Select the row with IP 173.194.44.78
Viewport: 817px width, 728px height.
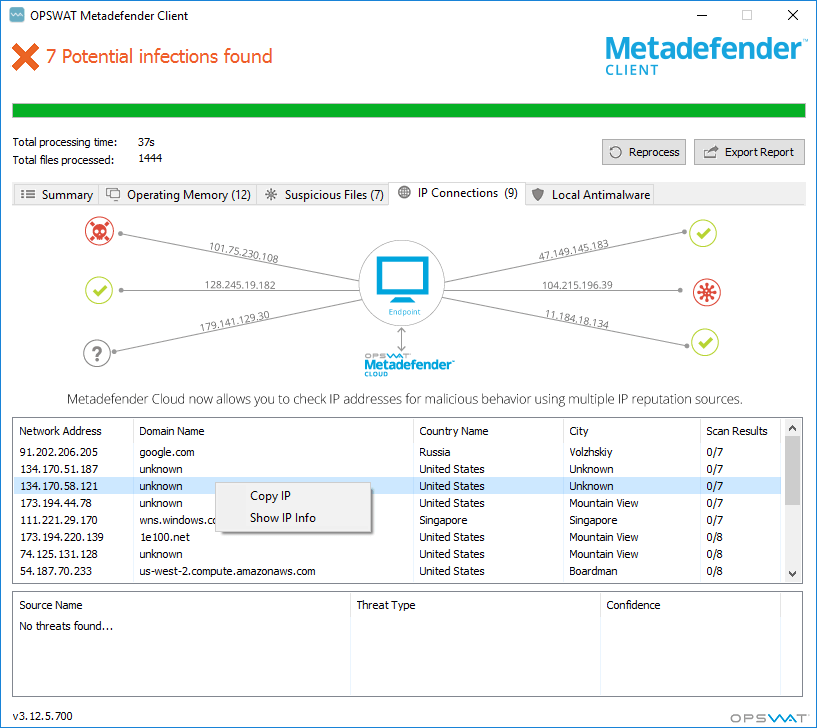click(x=397, y=503)
